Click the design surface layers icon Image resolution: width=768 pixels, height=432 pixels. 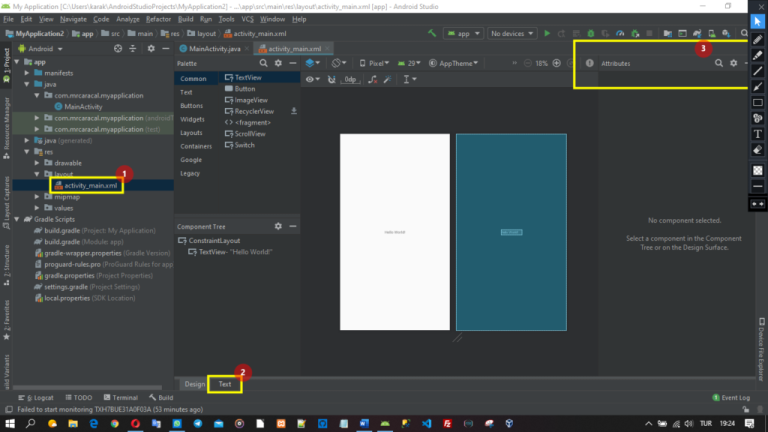coord(309,62)
